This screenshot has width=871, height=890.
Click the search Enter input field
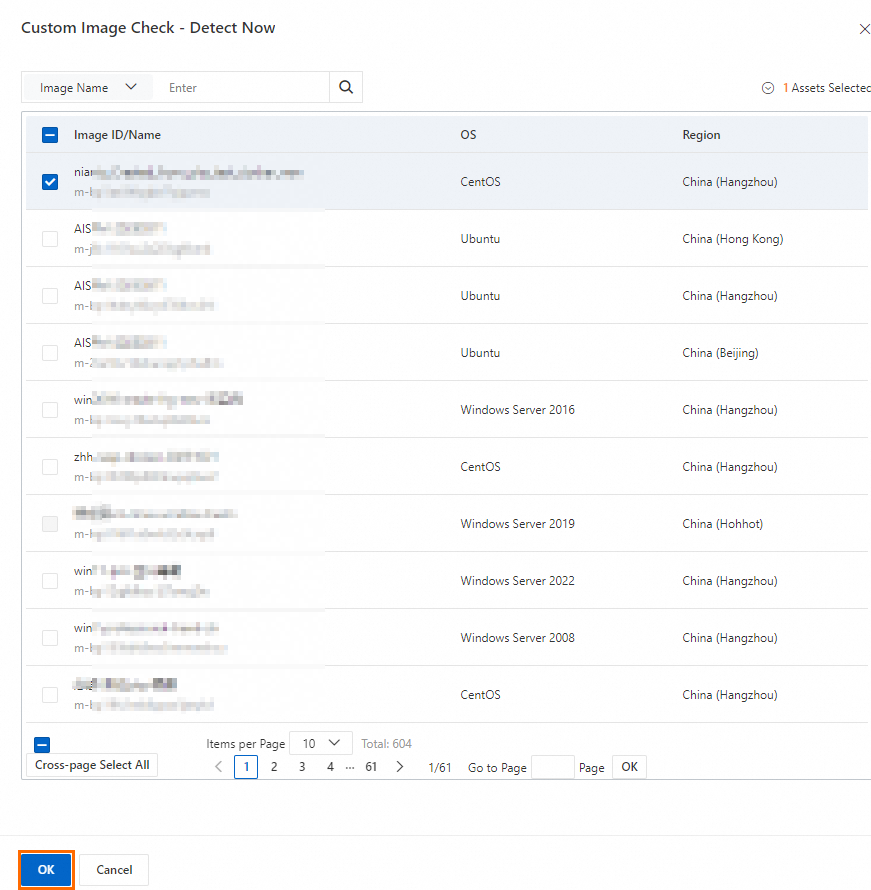point(241,87)
